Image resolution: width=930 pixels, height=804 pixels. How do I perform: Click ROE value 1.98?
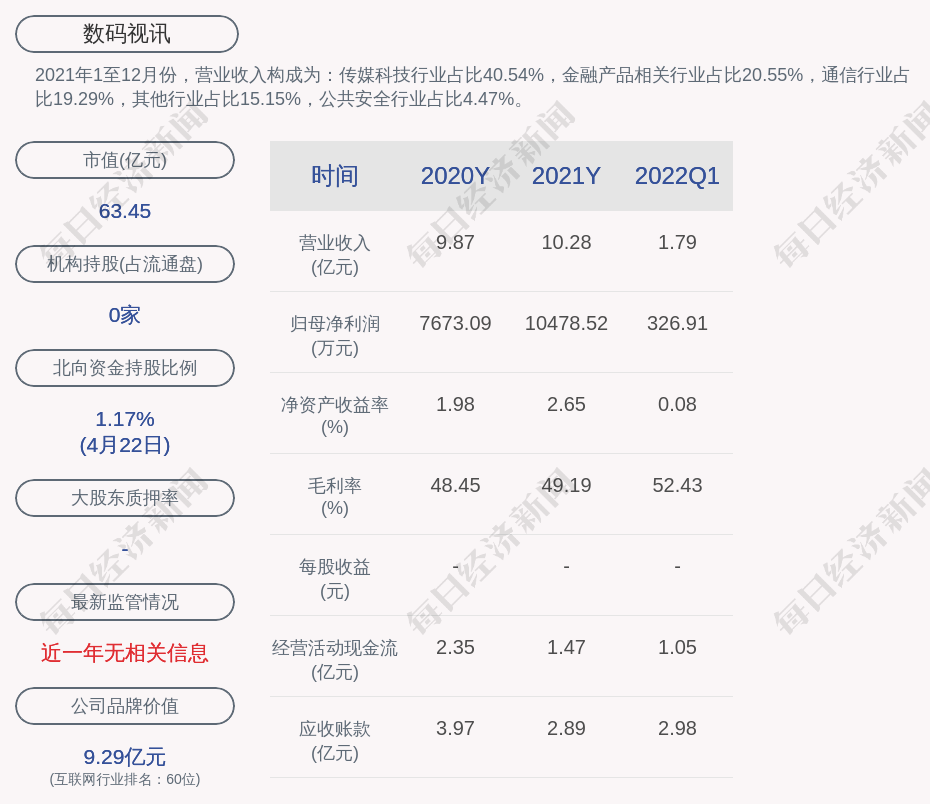455,404
